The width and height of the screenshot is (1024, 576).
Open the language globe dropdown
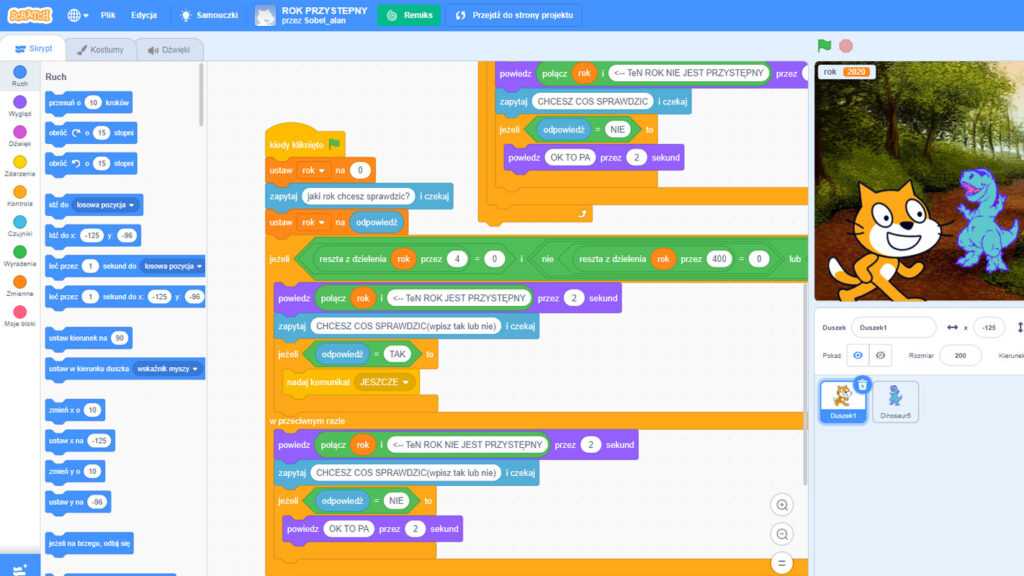point(78,15)
